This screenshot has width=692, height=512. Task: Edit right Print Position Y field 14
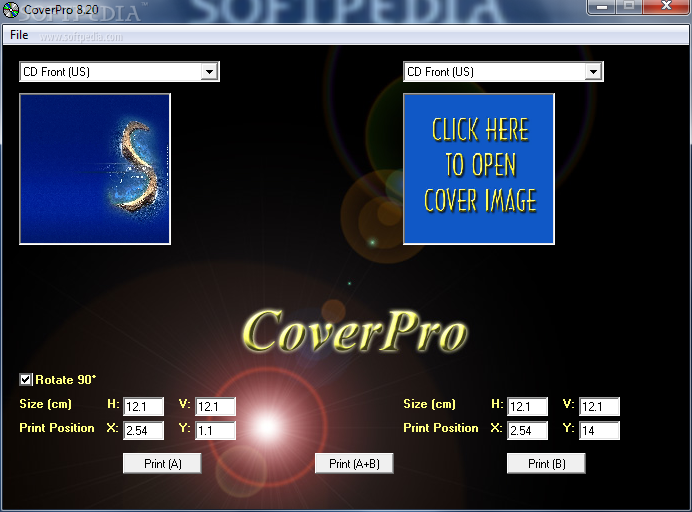point(599,430)
